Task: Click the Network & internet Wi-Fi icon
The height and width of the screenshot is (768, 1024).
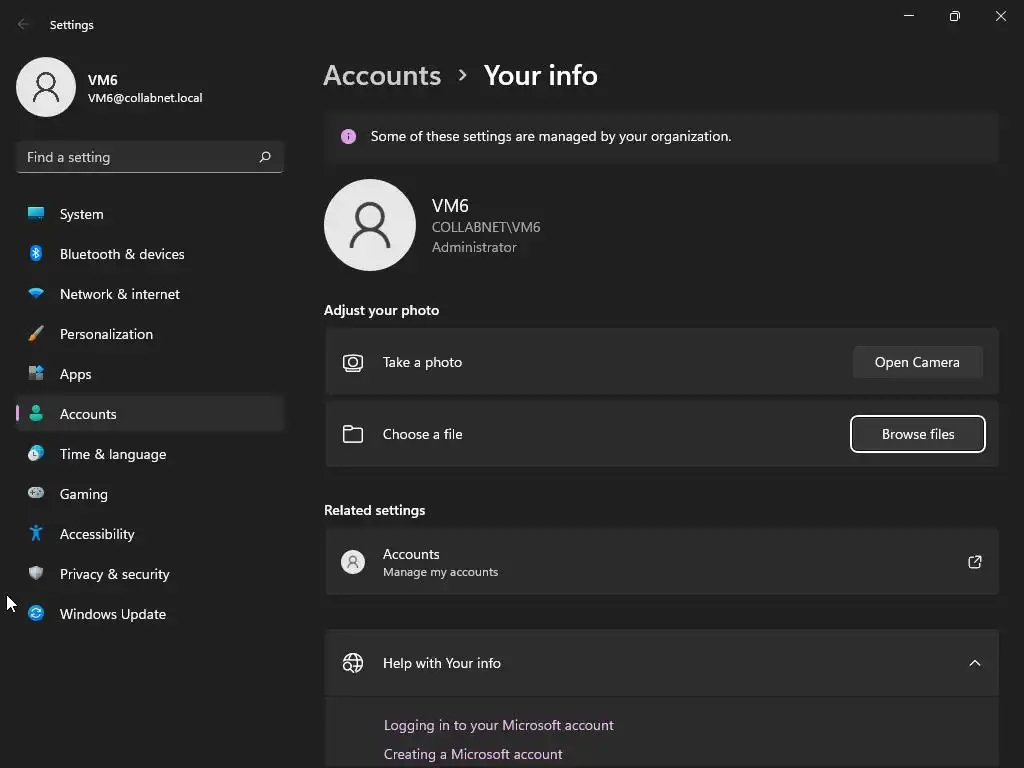Action: tap(36, 294)
